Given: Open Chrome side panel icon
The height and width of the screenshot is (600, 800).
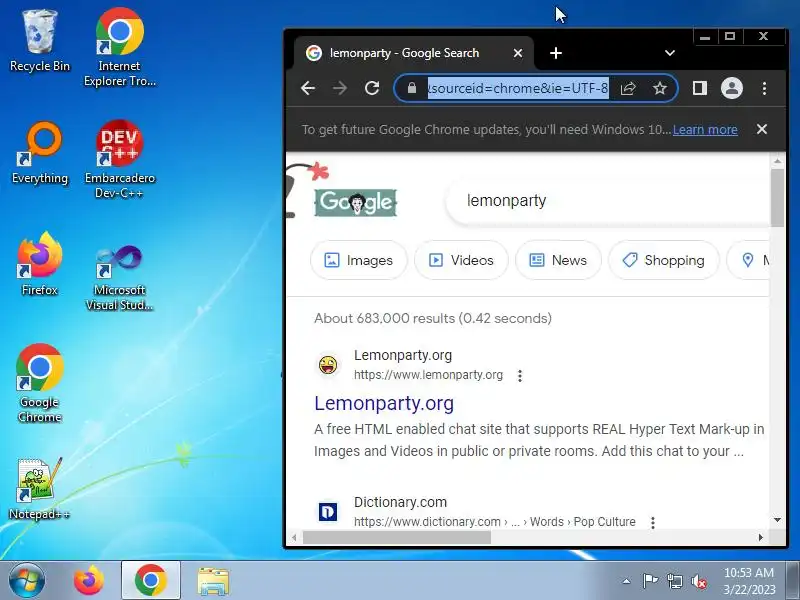Looking at the screenshot, I should pyautogui.click(x=699, y=88).
